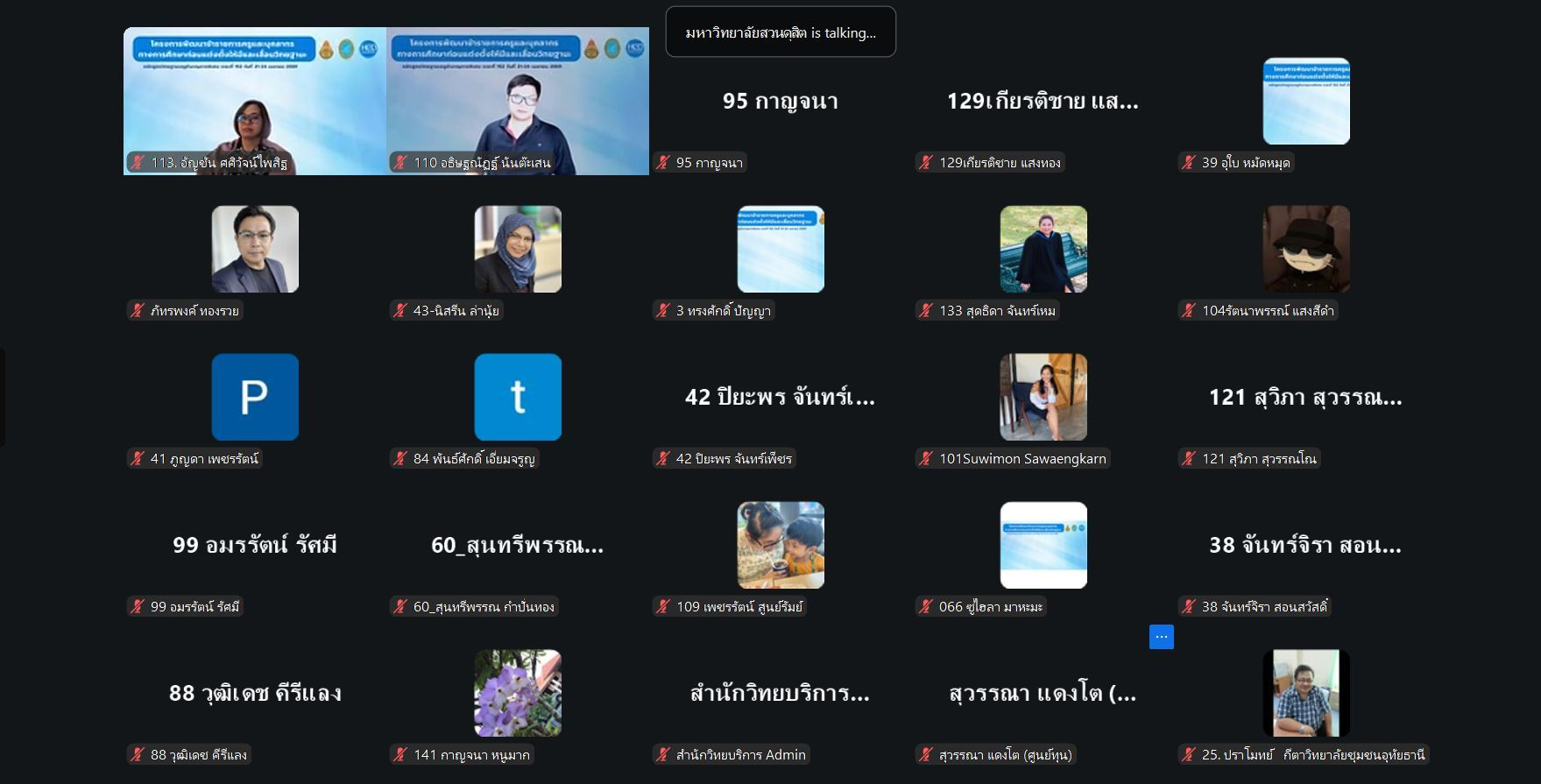Click video tile of participant 110

click(518, 101)
